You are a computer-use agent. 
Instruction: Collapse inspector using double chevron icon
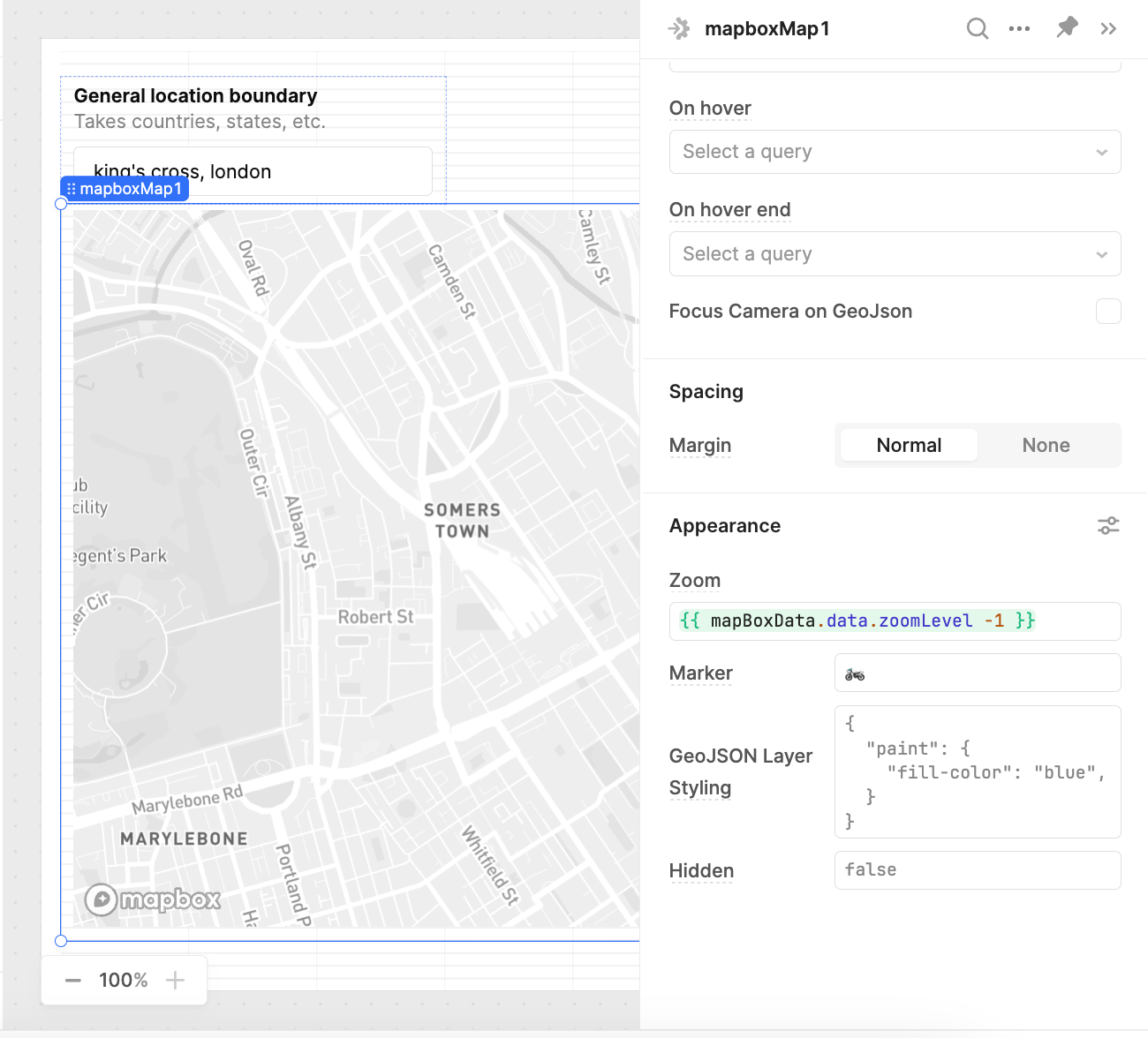(x=1108, y=28)
